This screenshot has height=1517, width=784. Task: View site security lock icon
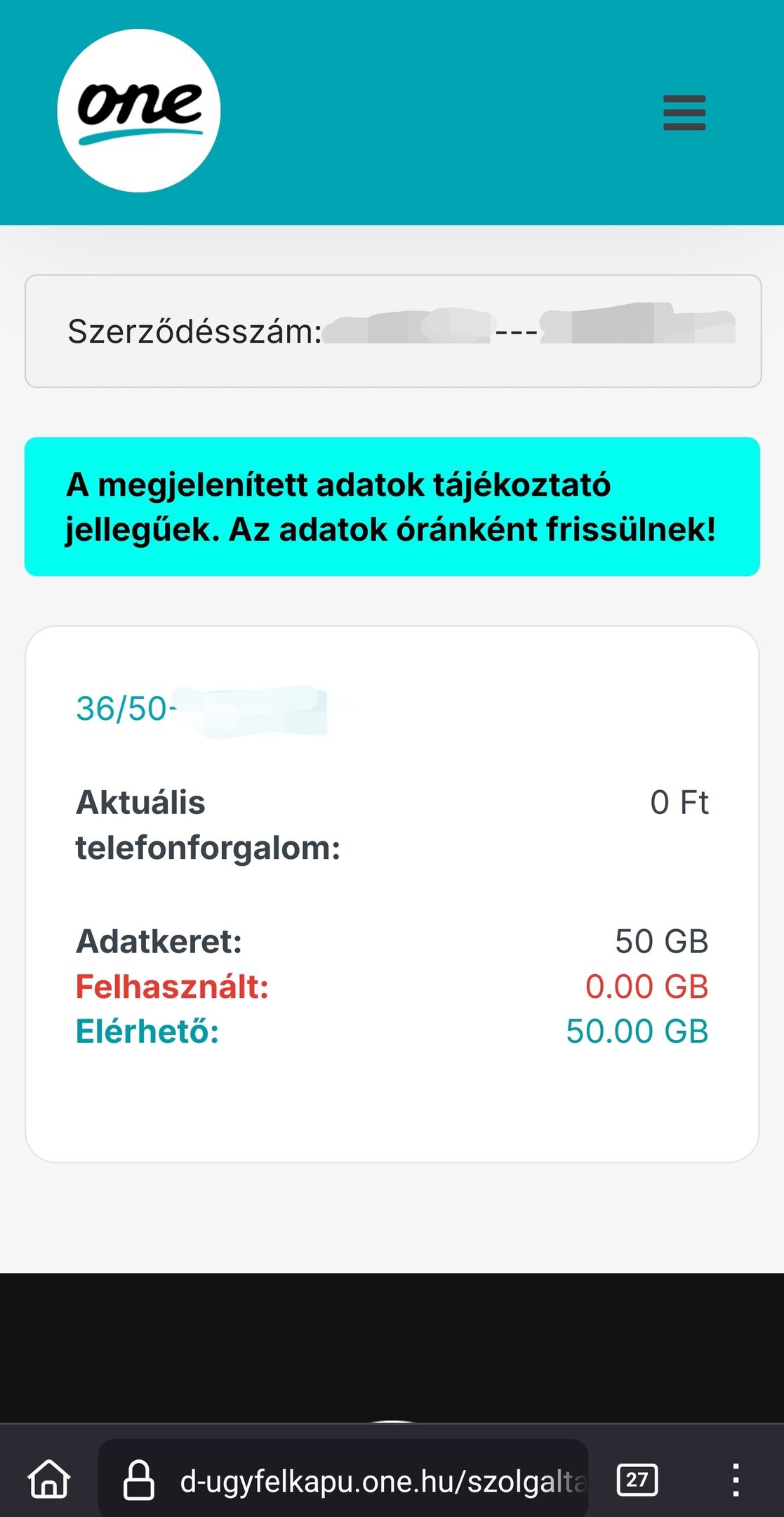click(x=139, y=1479)
